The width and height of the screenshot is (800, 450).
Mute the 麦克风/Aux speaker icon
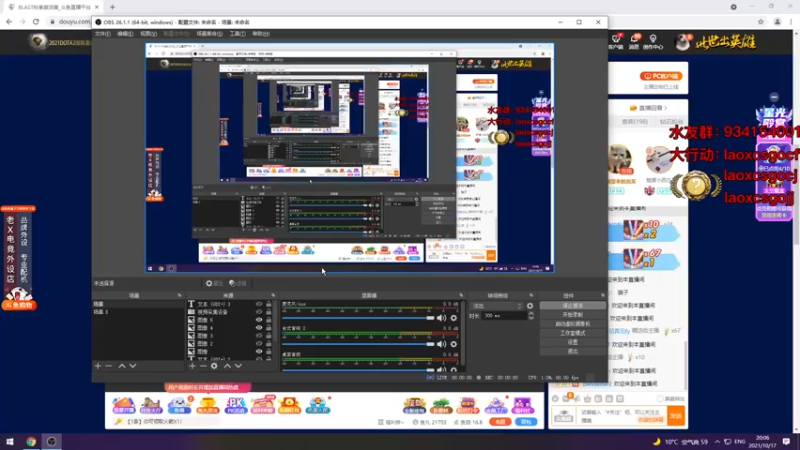pyautogui.click(x=441, y=318)
